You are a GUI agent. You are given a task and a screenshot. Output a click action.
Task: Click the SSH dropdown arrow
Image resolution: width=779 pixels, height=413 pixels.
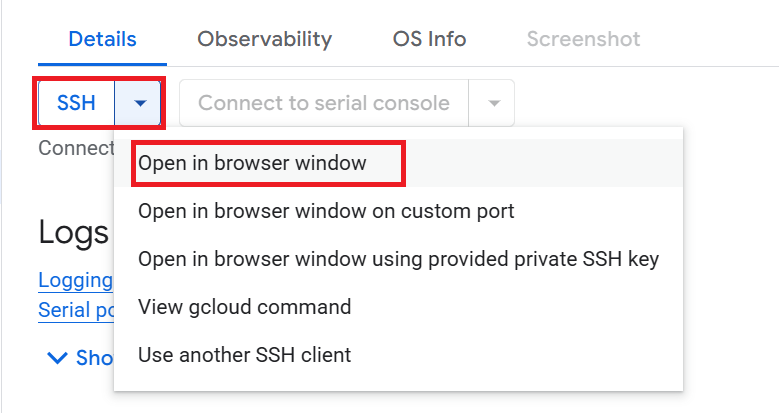[x=139, y=103]
